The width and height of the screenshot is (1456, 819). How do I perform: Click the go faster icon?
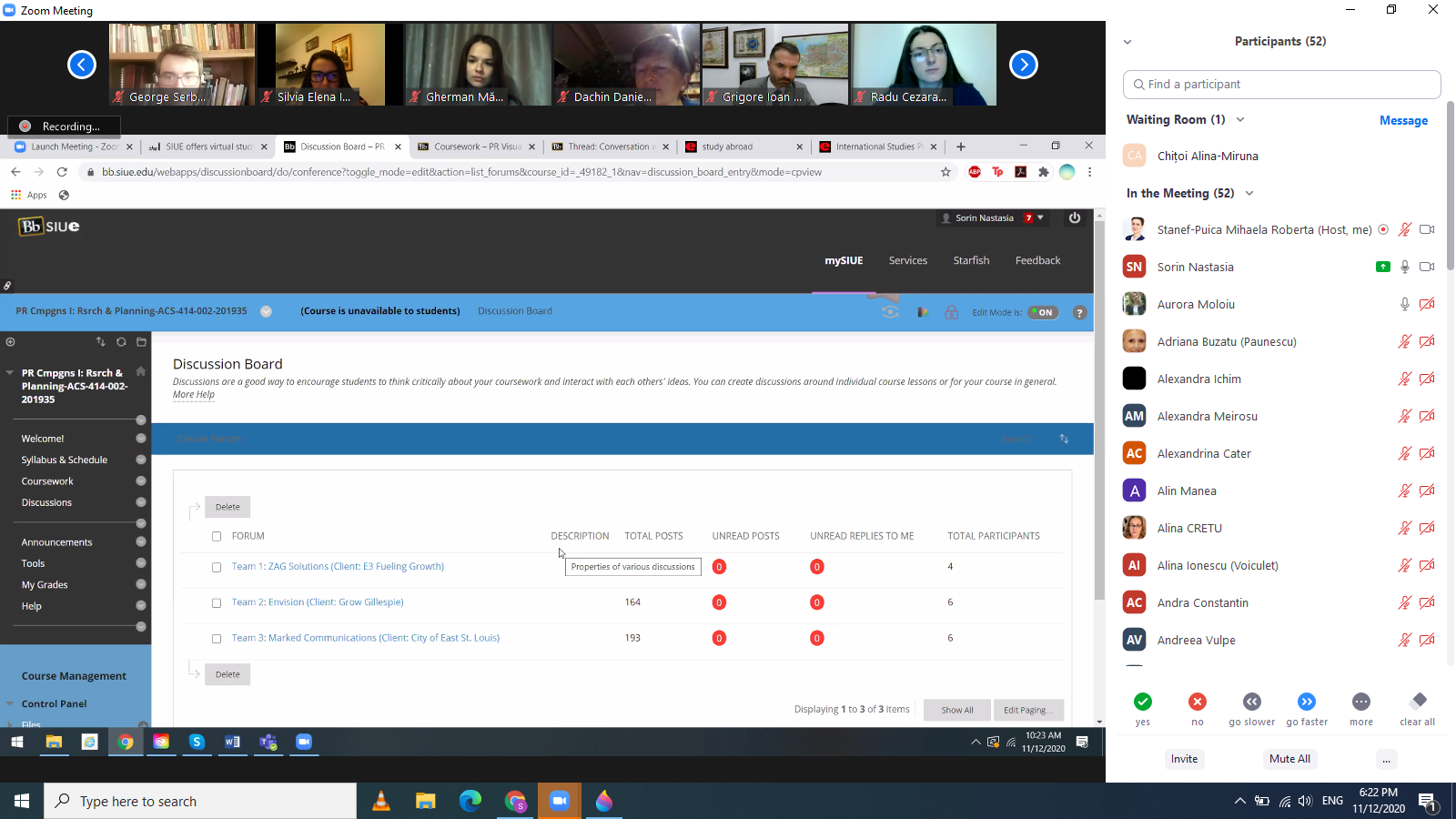[1307, 702]
